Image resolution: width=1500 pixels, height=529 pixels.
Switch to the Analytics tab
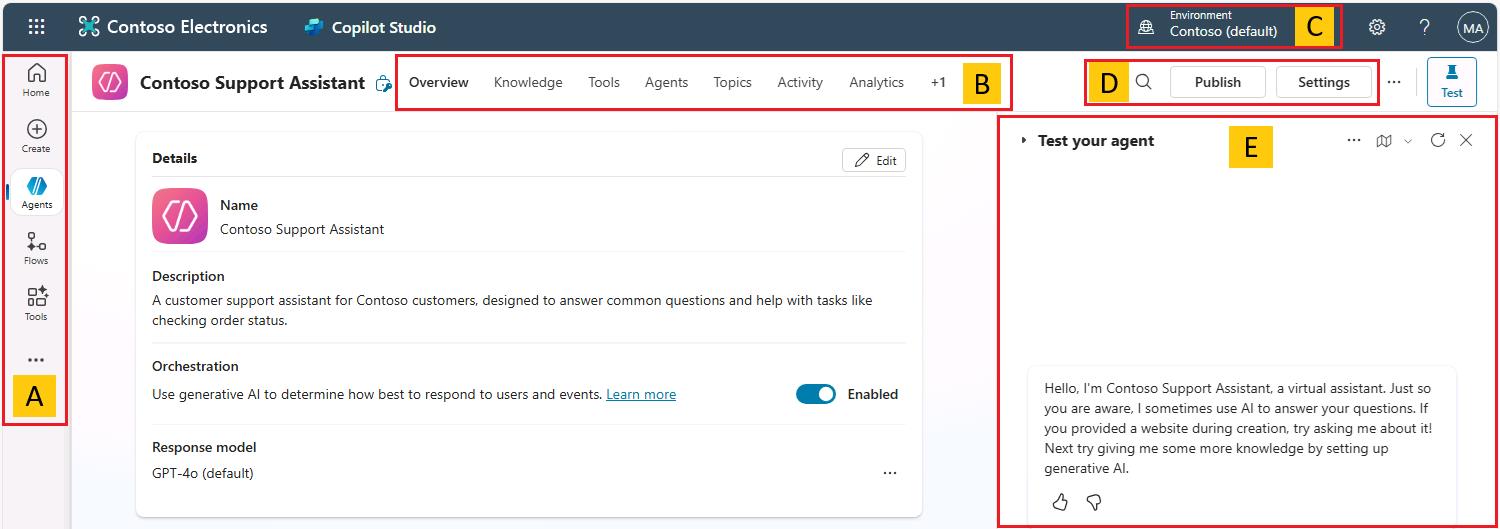click(876, 82)
